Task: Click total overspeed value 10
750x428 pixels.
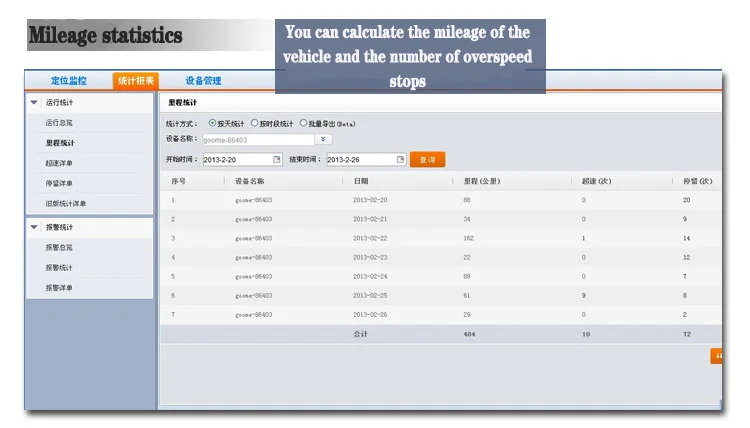Action: coord(586,334)
